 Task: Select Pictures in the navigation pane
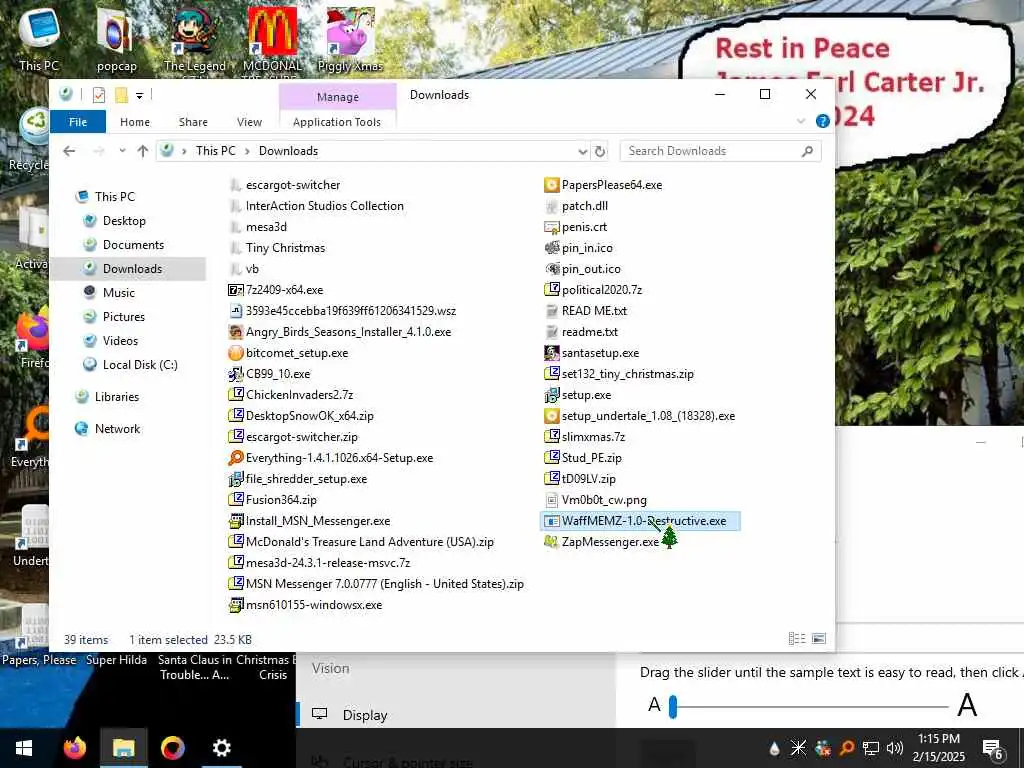[123, 317]
